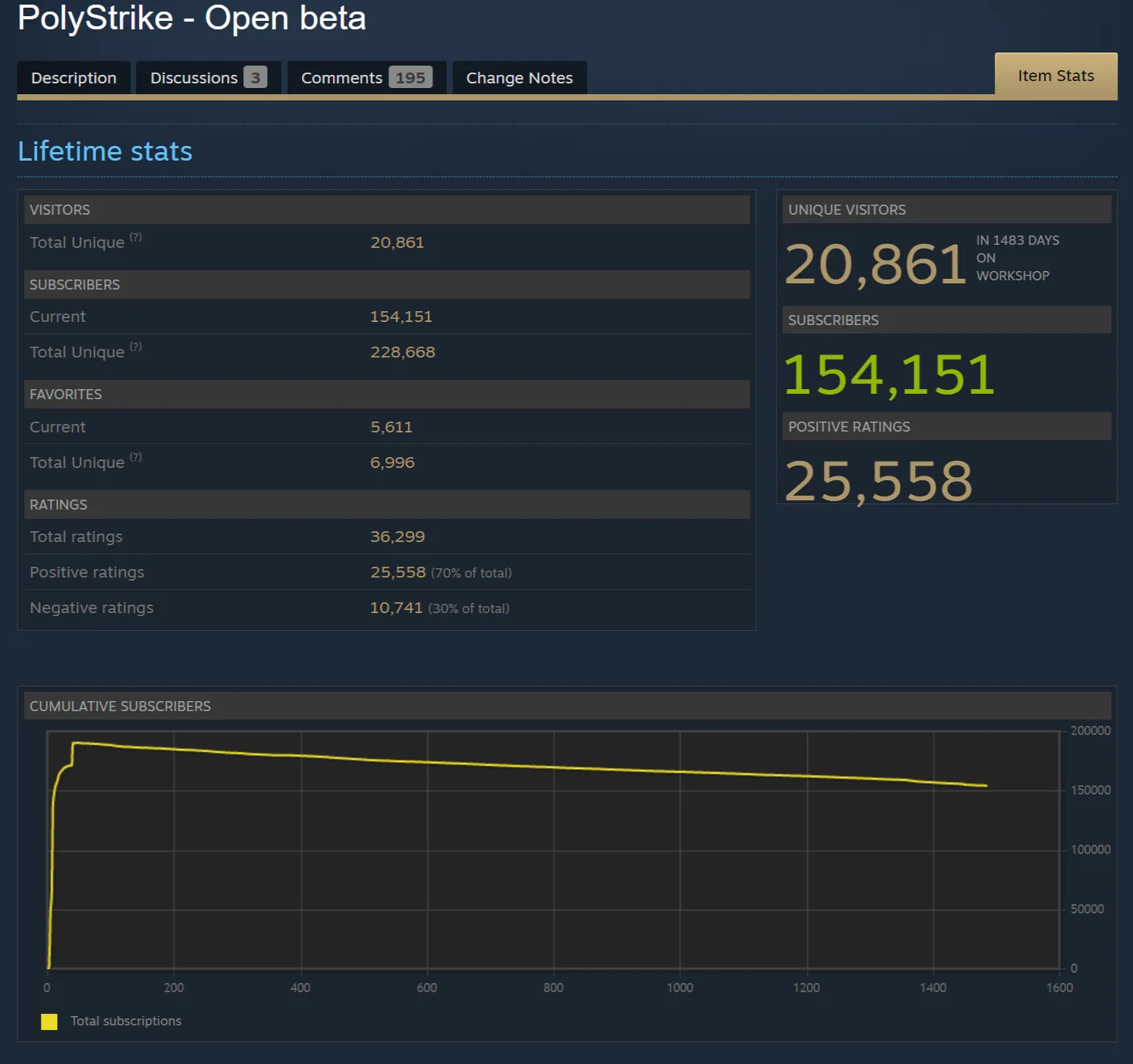This screenshot has width=1133, height=1064.
Task: Select the 6,996 total unique favorites value
Action: coord(392,463)
